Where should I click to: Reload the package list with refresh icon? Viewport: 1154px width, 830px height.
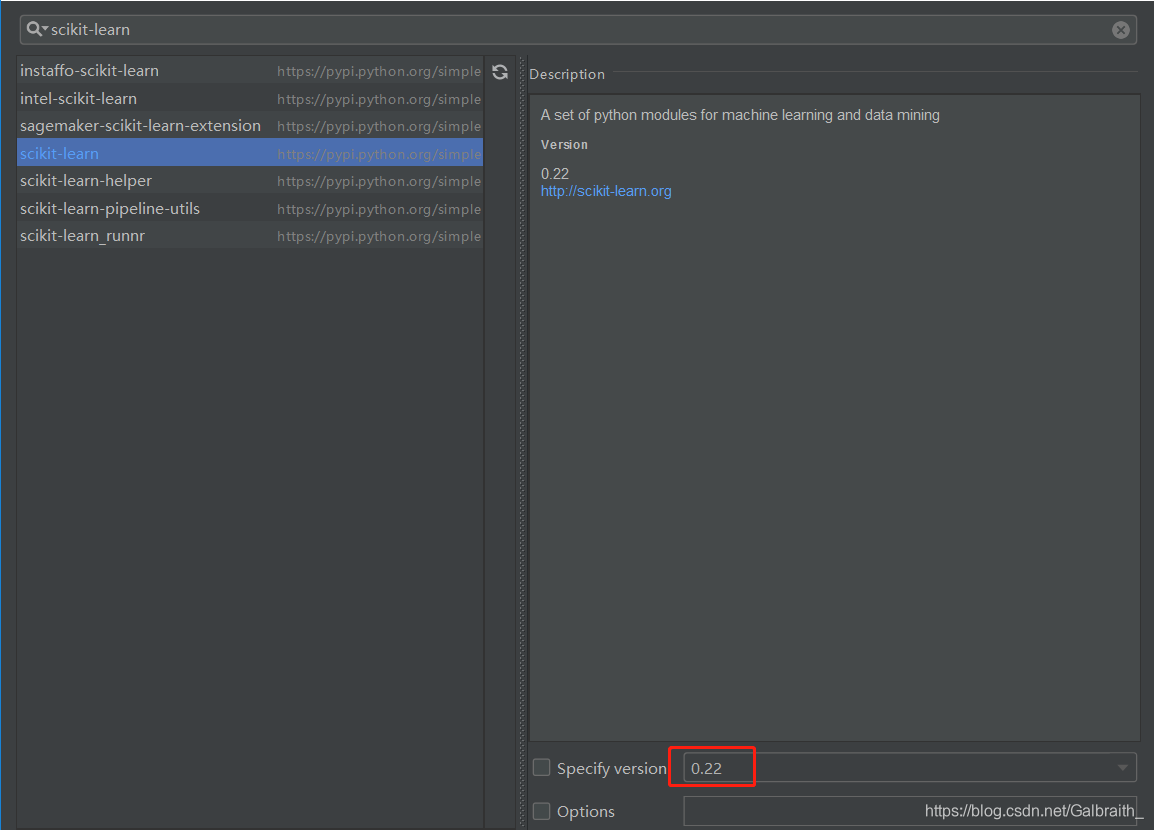[x=500, y=71]
